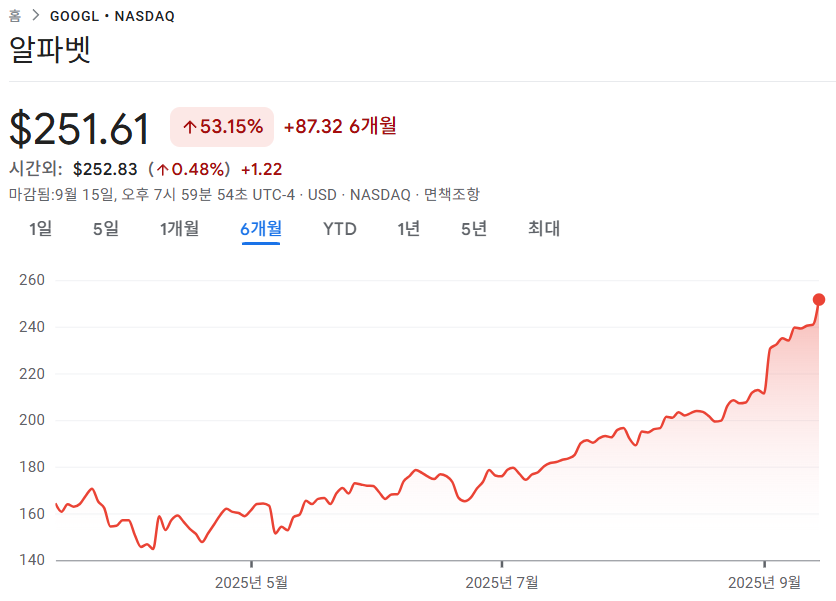The width and height of the screenshot is (836, 601).
Task: Click the $251.61 current price
Action: point(80,129)
